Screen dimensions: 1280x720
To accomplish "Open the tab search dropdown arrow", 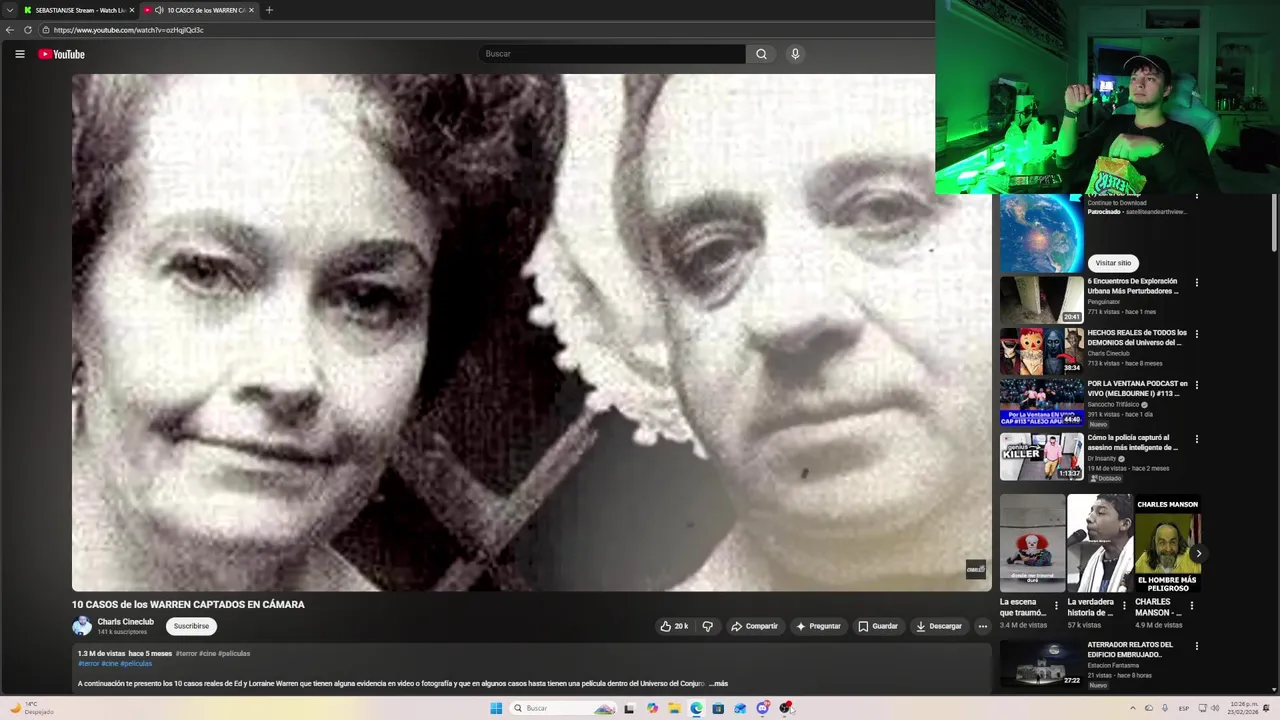I will click(10, 10).
